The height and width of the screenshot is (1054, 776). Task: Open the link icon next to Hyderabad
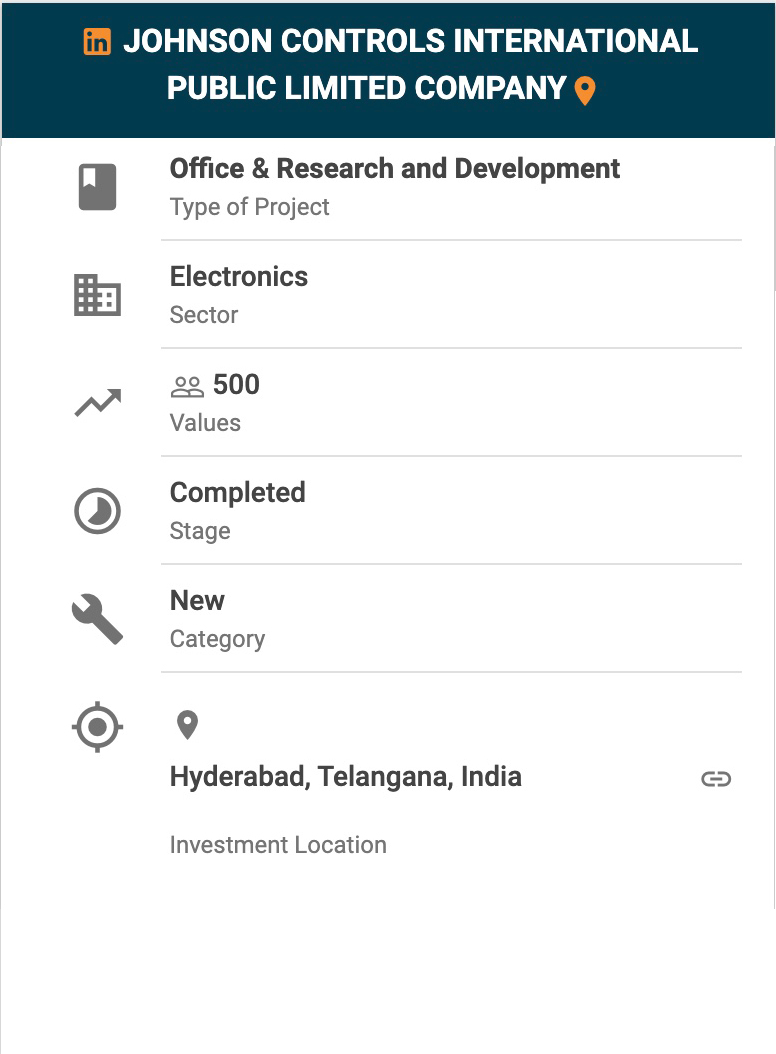pos(716,779)
